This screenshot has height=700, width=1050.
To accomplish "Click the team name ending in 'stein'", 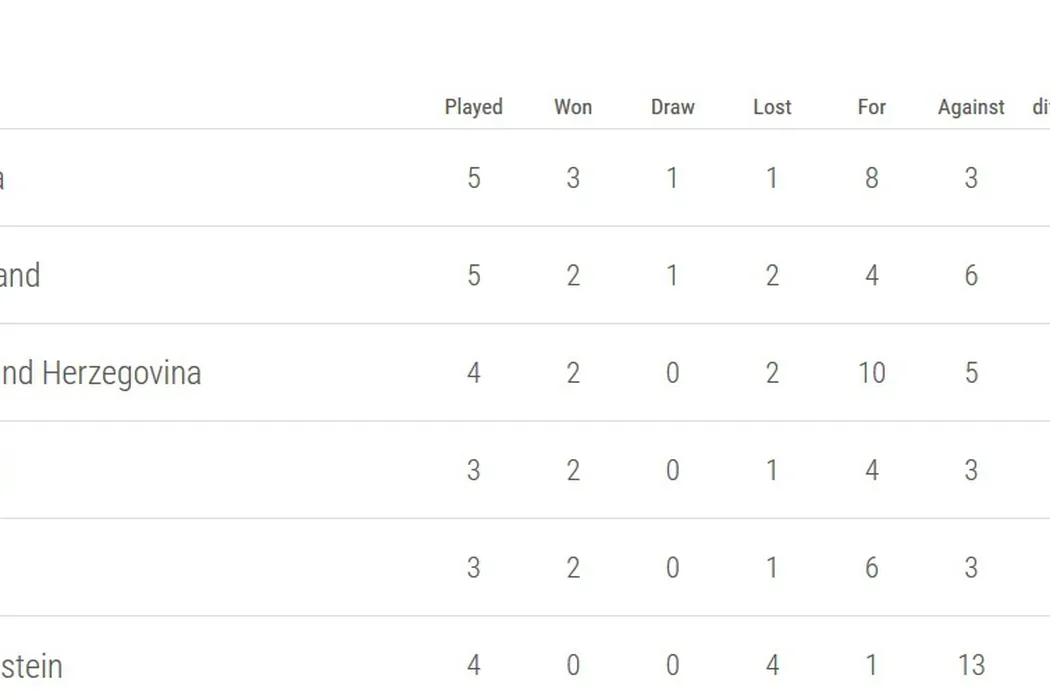I will [30, 666].
